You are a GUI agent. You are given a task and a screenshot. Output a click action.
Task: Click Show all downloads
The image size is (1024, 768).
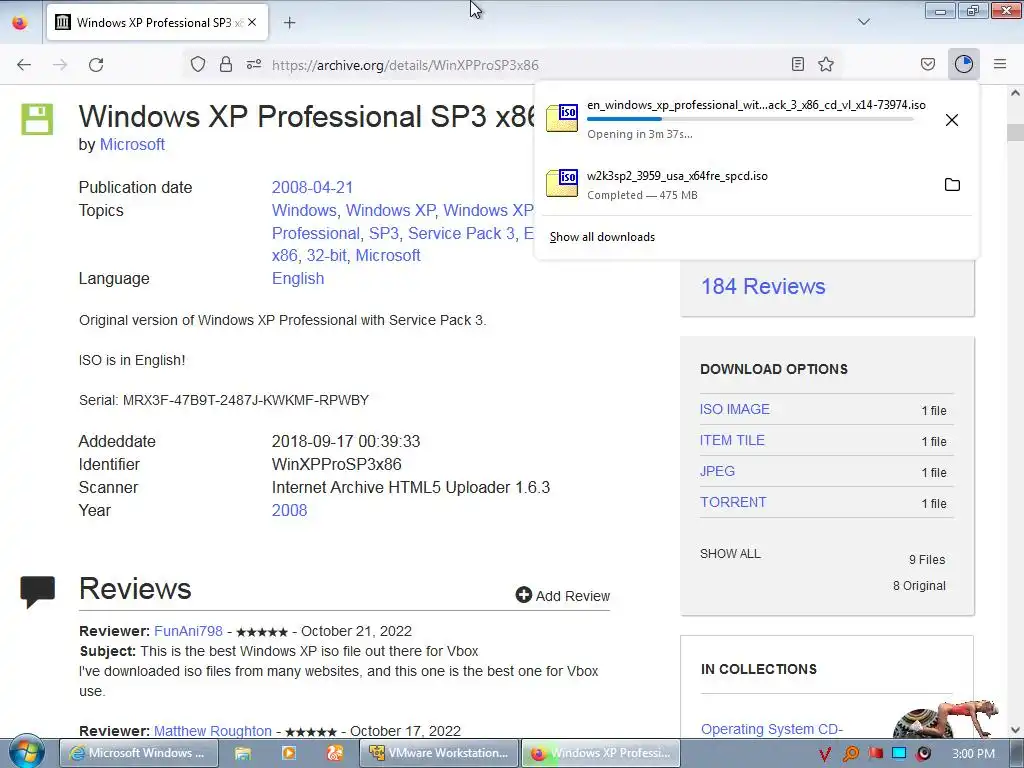[x=602, y=237]
